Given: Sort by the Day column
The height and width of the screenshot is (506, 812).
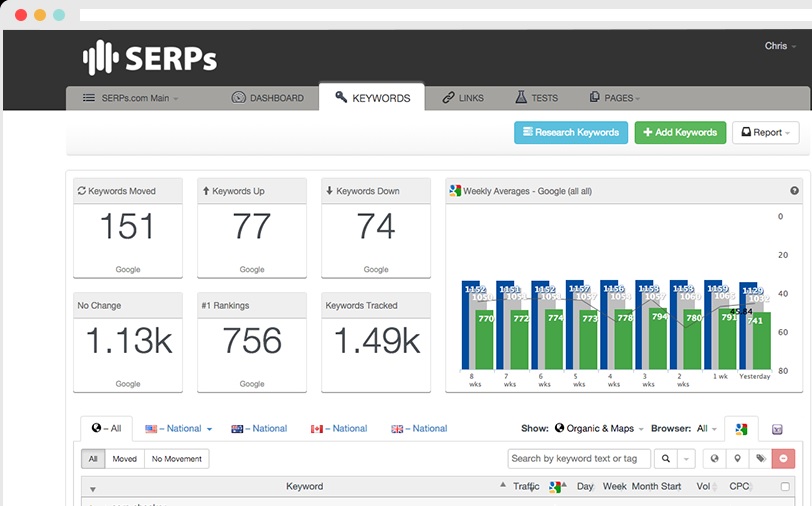Looking at the screenshot, I should pos(585,486).
